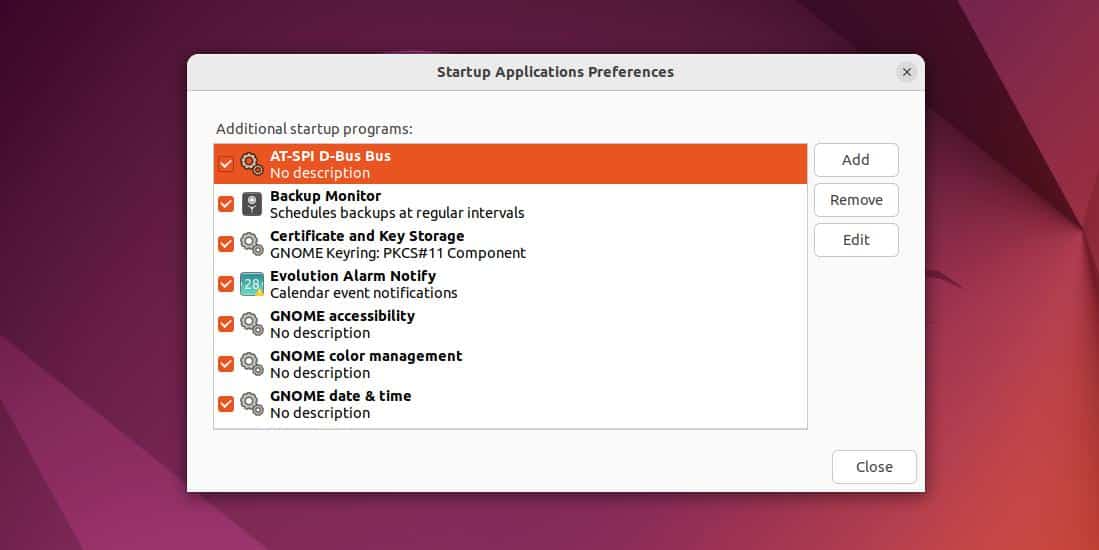Select Evolution Alarm Notify title
This screenshot has height=550, width=1099.
(x=353, y=276)
